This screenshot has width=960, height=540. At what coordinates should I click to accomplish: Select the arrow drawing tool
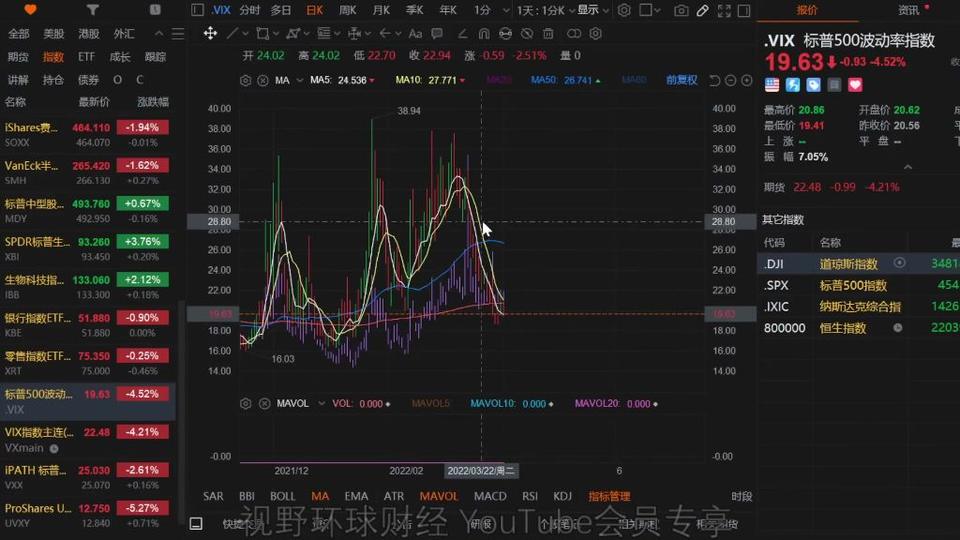(385, 33)
